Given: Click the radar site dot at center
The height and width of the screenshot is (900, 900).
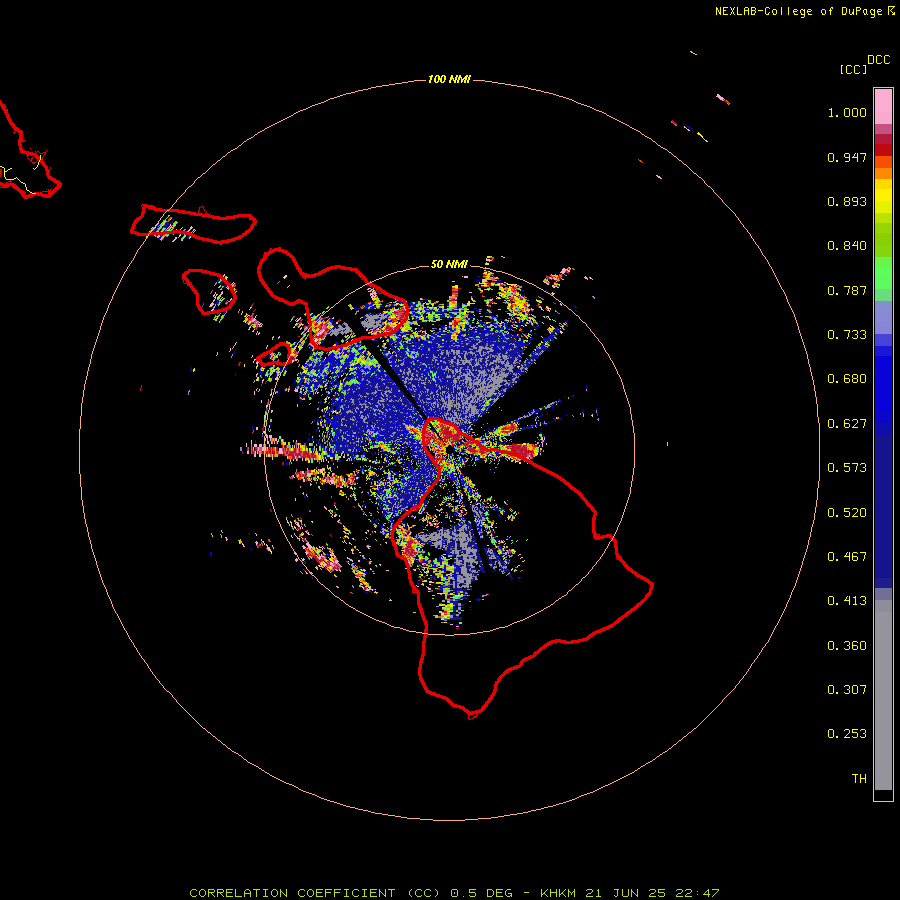Looking at the screenshot, I should 449,451.
